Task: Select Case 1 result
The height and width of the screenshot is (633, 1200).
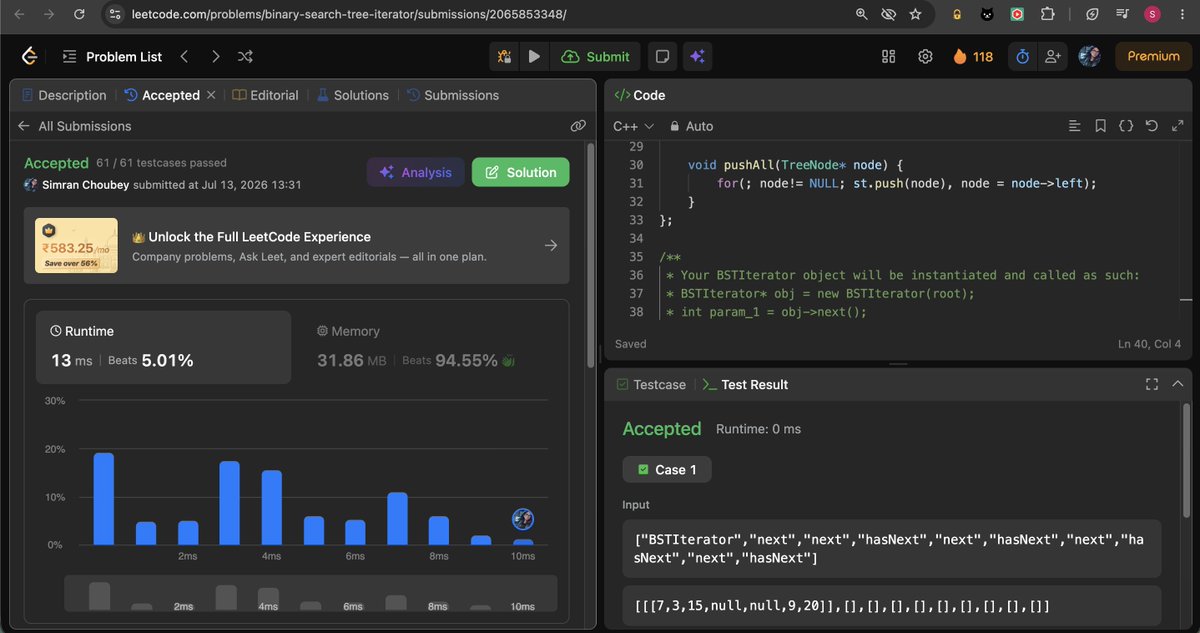Action: [x=667, y=469]
